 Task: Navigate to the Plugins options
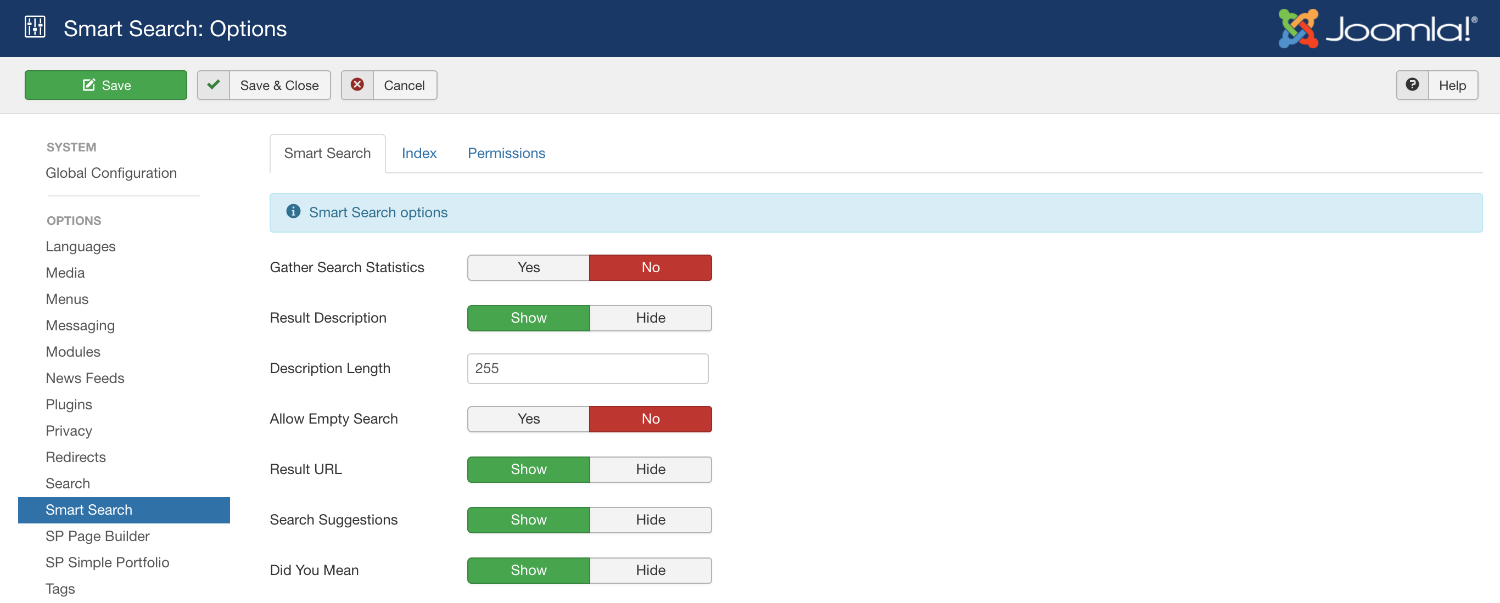tap(68, 404)
